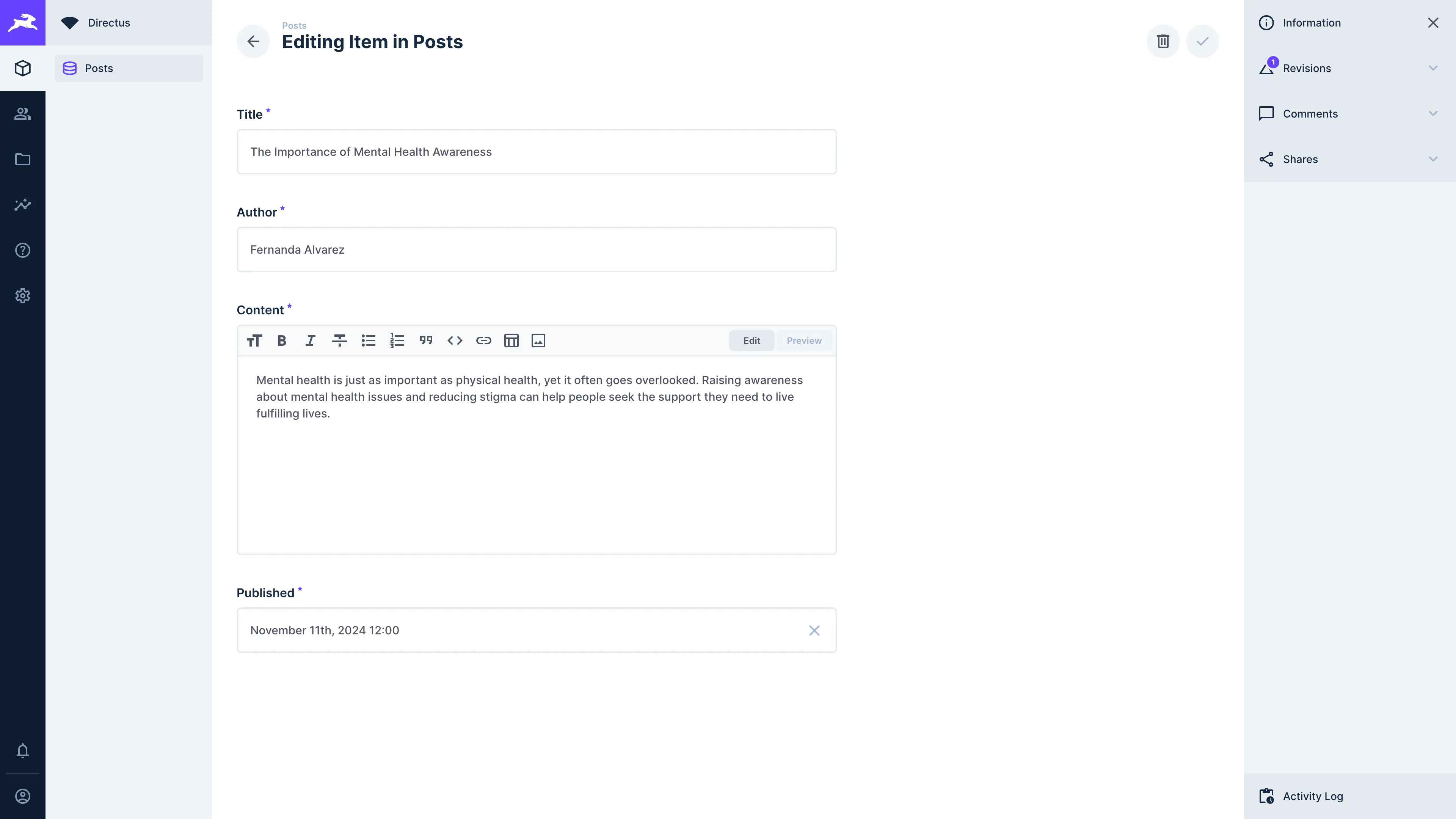This screenshot has height=819, width=1456.
Task: Toggle bold formatting in Content editor
Action: [x=281, y=340]
